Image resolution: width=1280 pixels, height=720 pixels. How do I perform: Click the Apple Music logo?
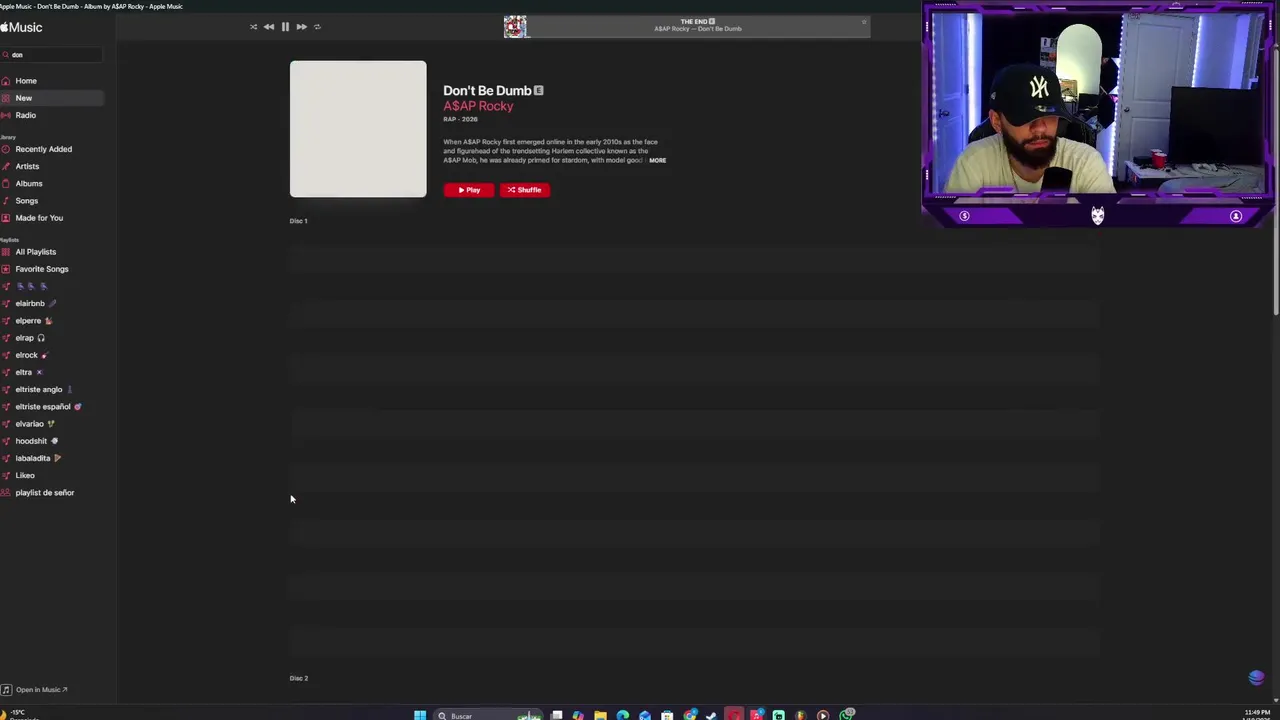[x=21, y=27]
